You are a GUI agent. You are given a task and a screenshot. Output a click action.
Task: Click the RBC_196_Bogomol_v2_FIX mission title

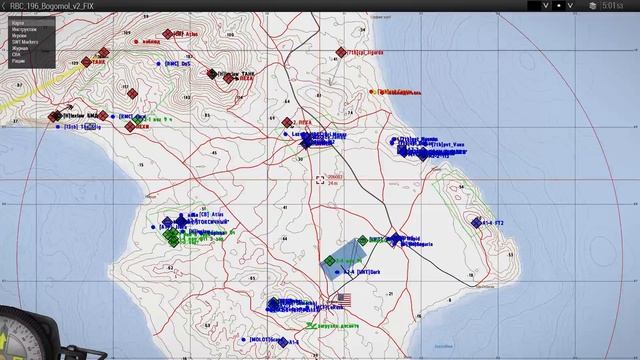click(51, 6)
